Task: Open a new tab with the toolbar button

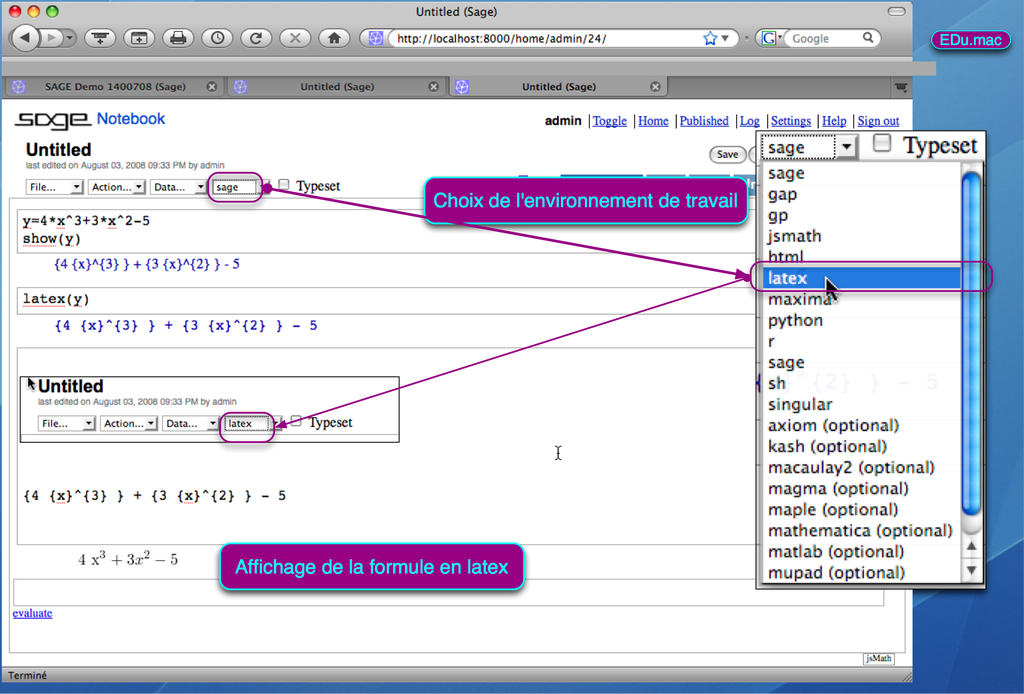Action: (x=139, y=39)
